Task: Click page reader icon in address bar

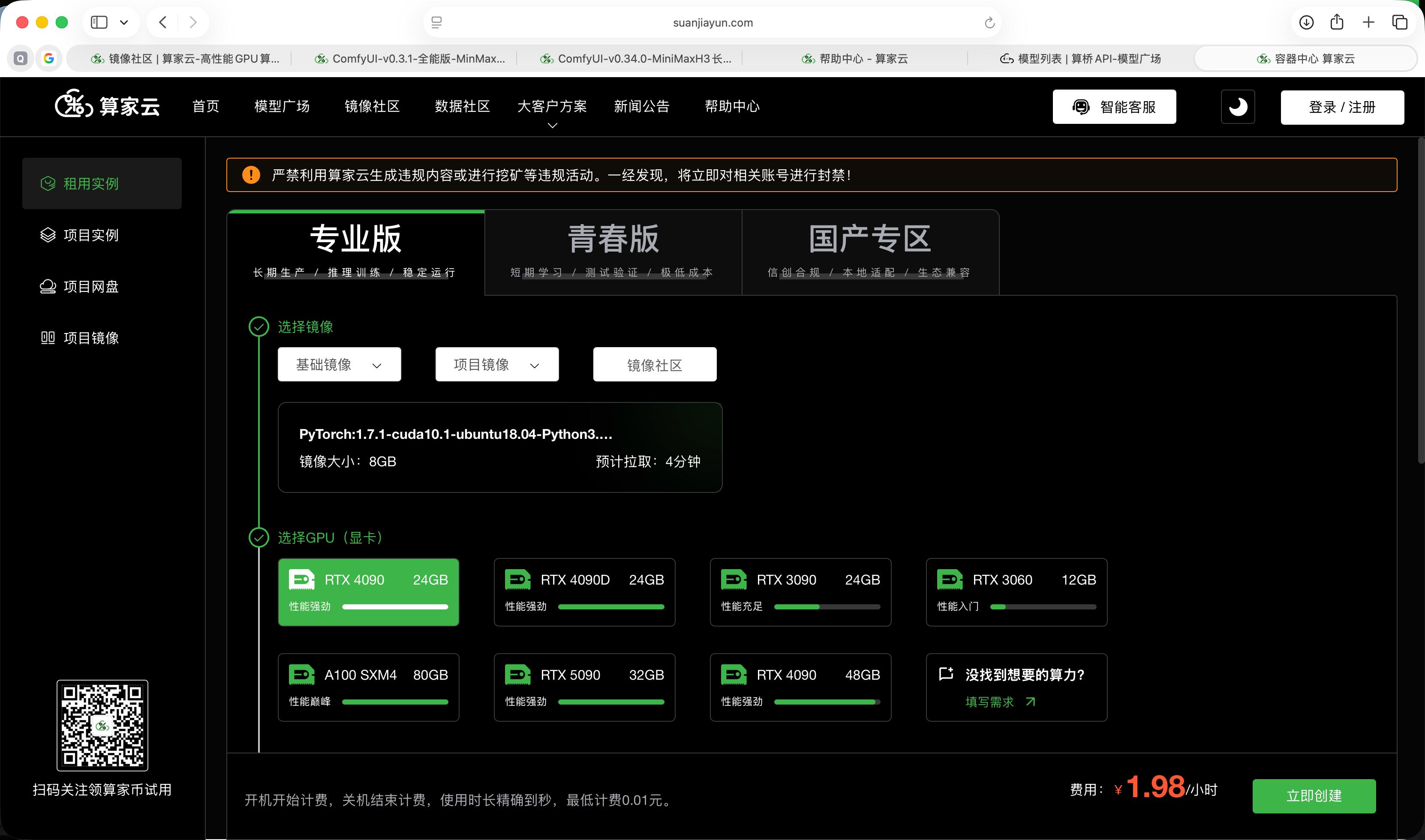Action: [x=436, y=23]
